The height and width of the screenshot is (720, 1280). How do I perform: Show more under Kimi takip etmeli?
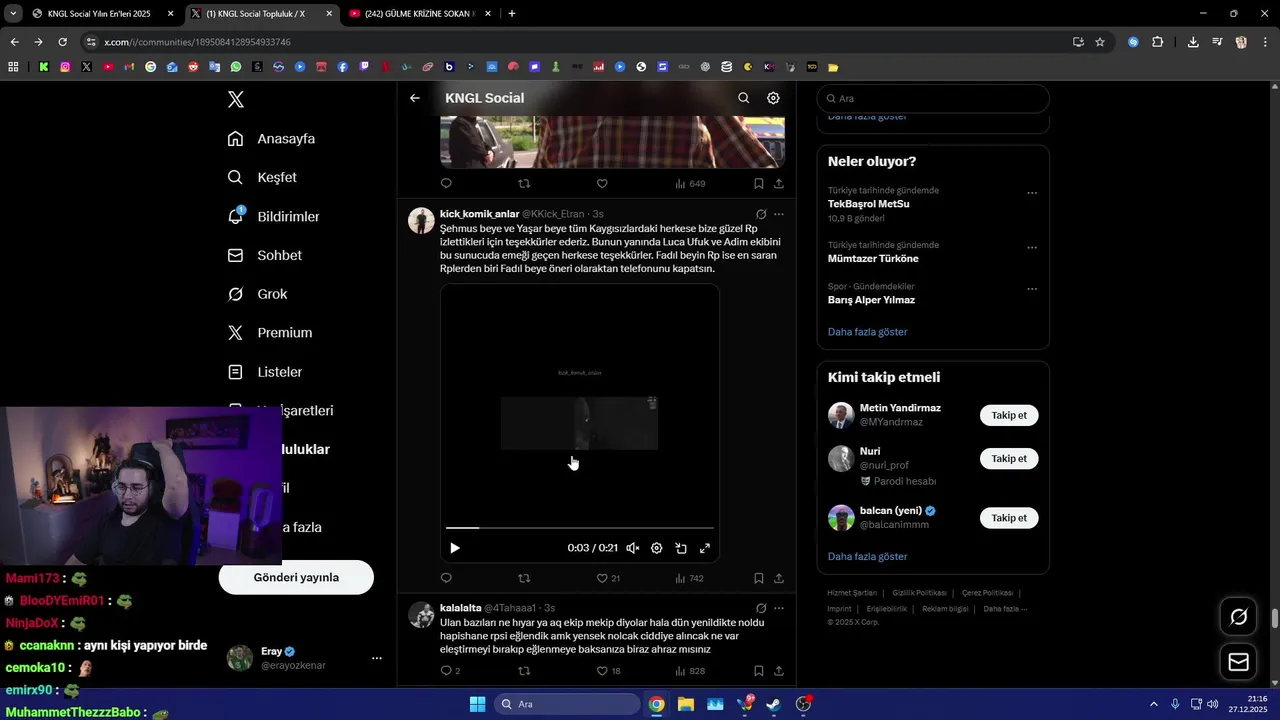(867, 556)
